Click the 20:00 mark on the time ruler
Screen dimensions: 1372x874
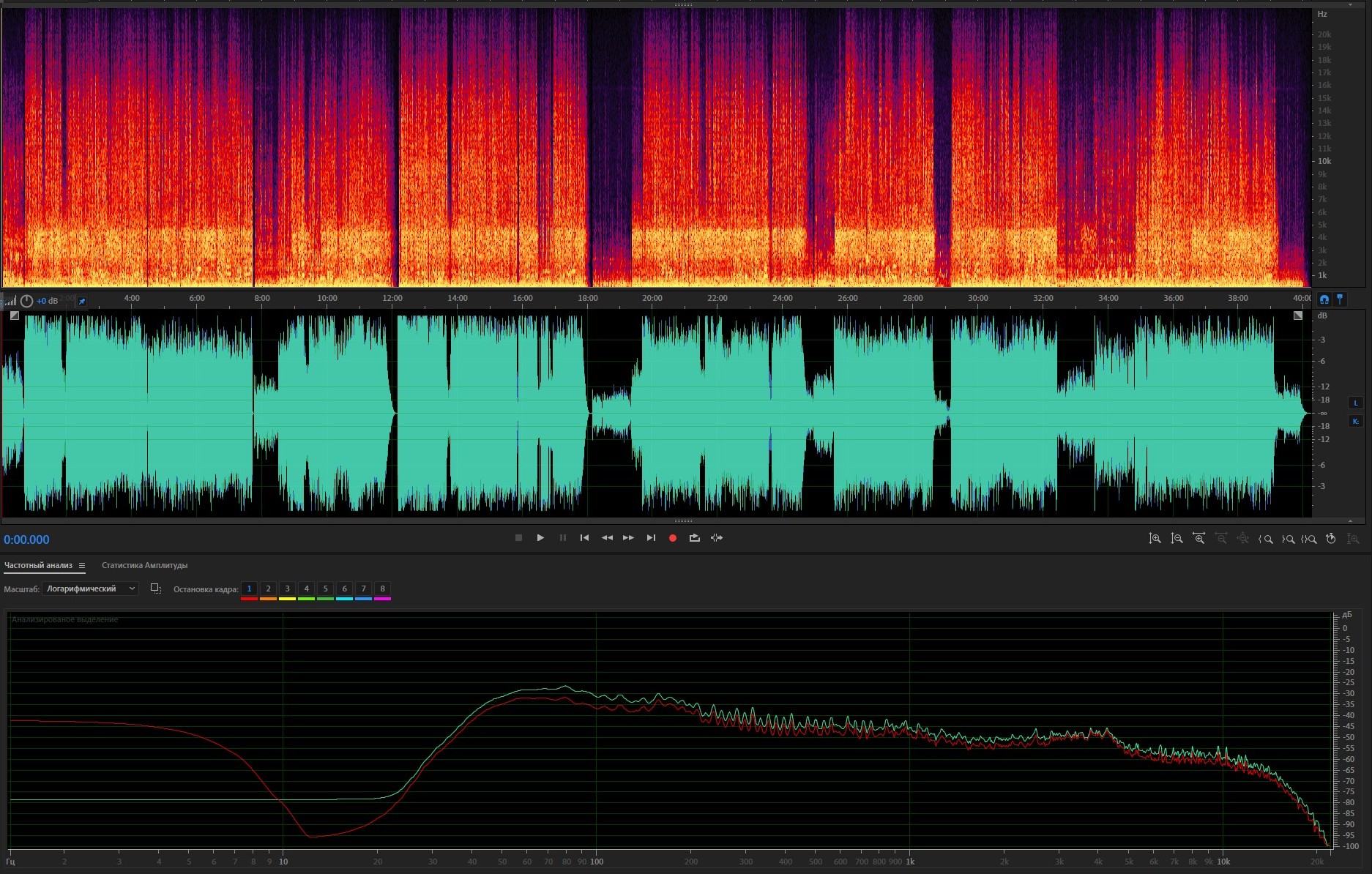pos(652,298)
